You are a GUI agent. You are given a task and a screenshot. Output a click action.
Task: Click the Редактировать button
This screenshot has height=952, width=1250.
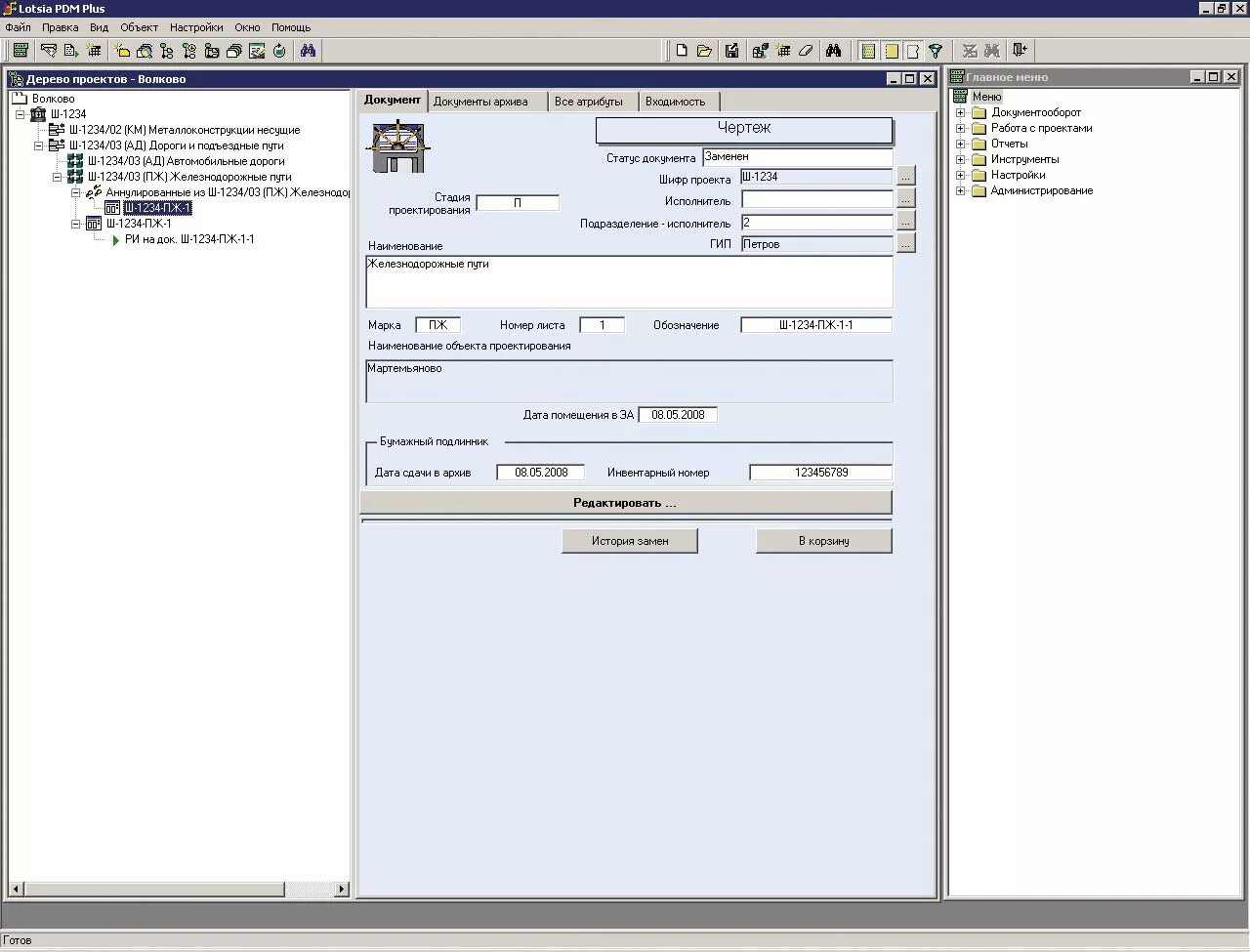[625, 503]
